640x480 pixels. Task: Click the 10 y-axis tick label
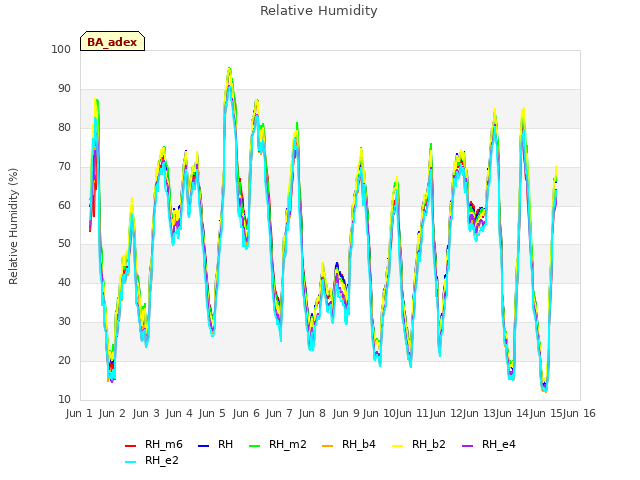64,399
